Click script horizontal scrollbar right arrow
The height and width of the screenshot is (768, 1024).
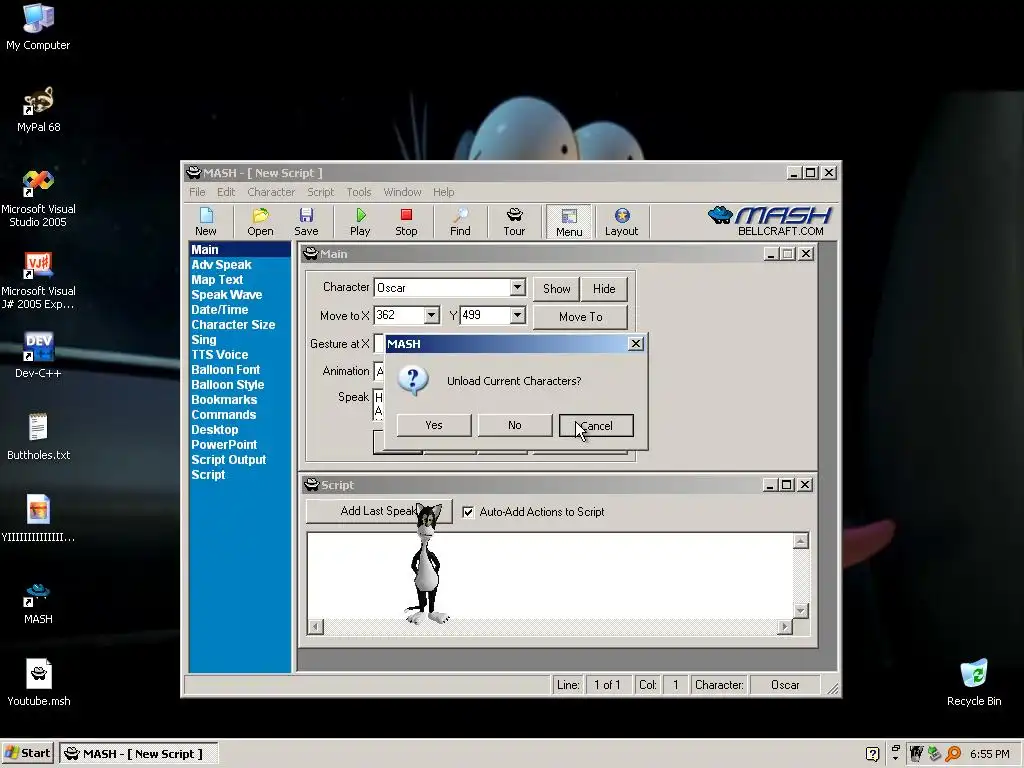pyautogui.click(x=784, y=627)
